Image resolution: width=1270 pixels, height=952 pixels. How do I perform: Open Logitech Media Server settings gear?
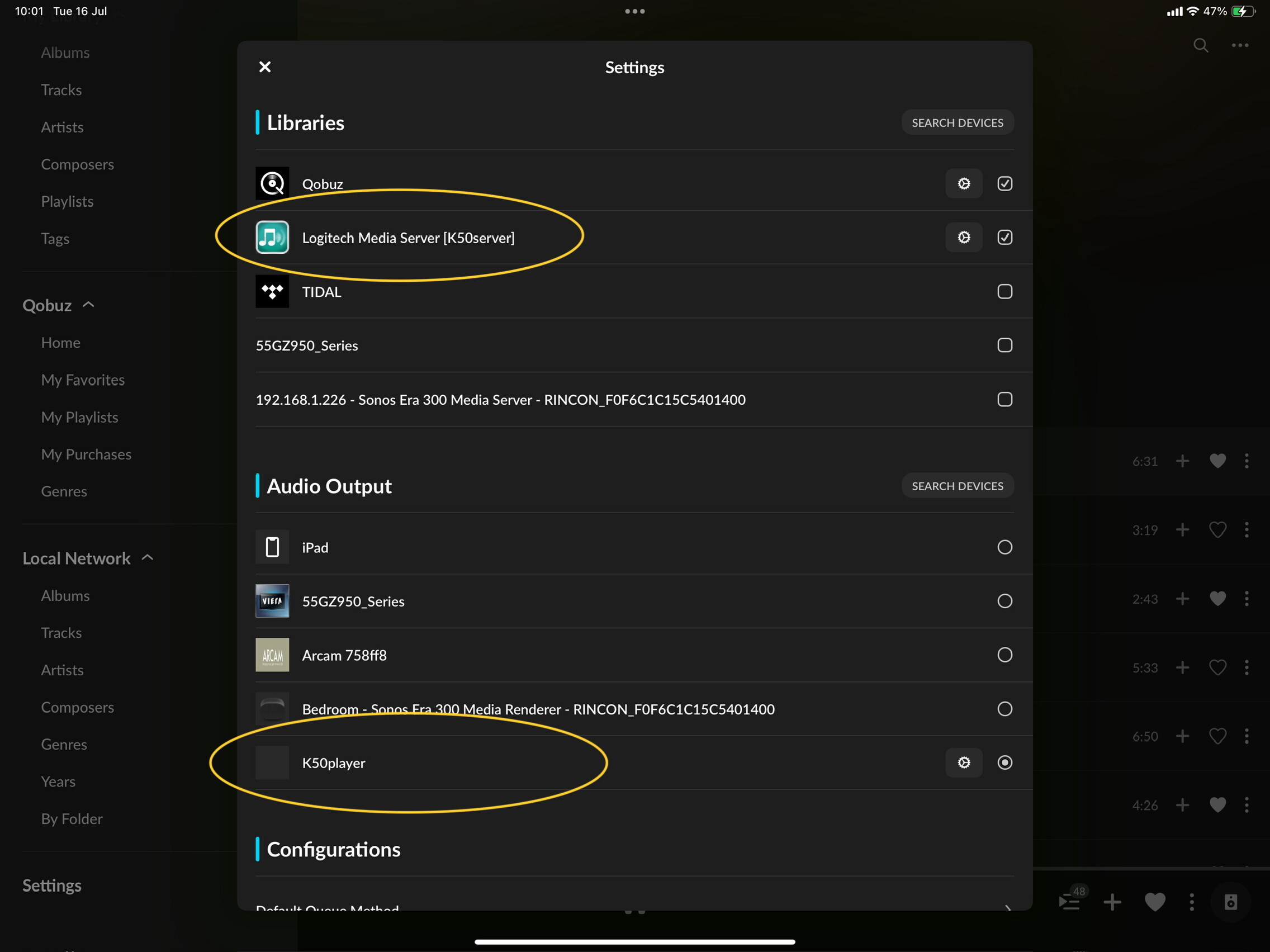tap(964, 237)
